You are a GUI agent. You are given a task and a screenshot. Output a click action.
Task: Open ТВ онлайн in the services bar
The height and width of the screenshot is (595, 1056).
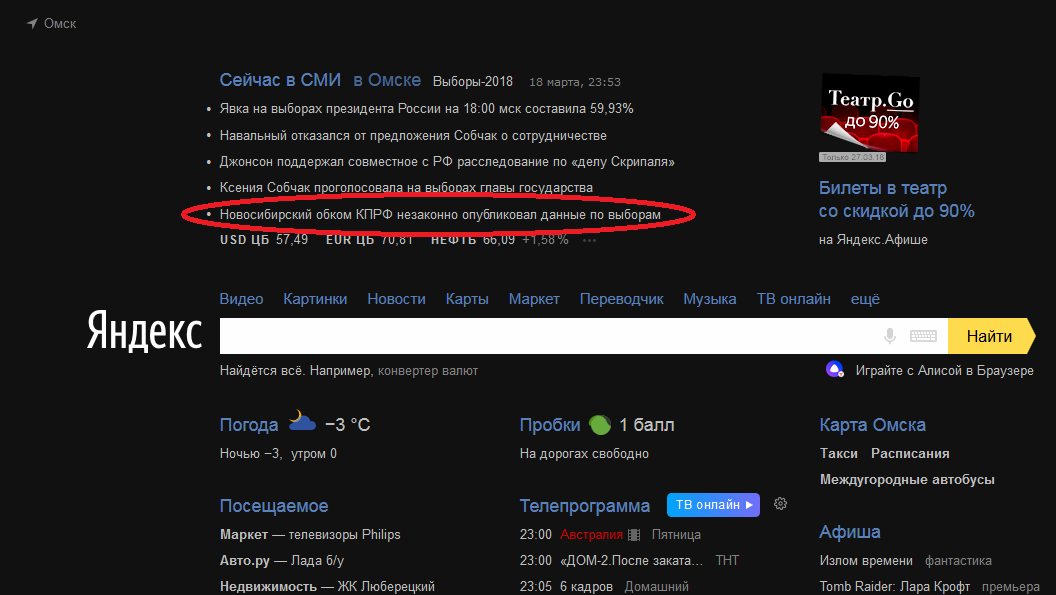tap(793, 299)
